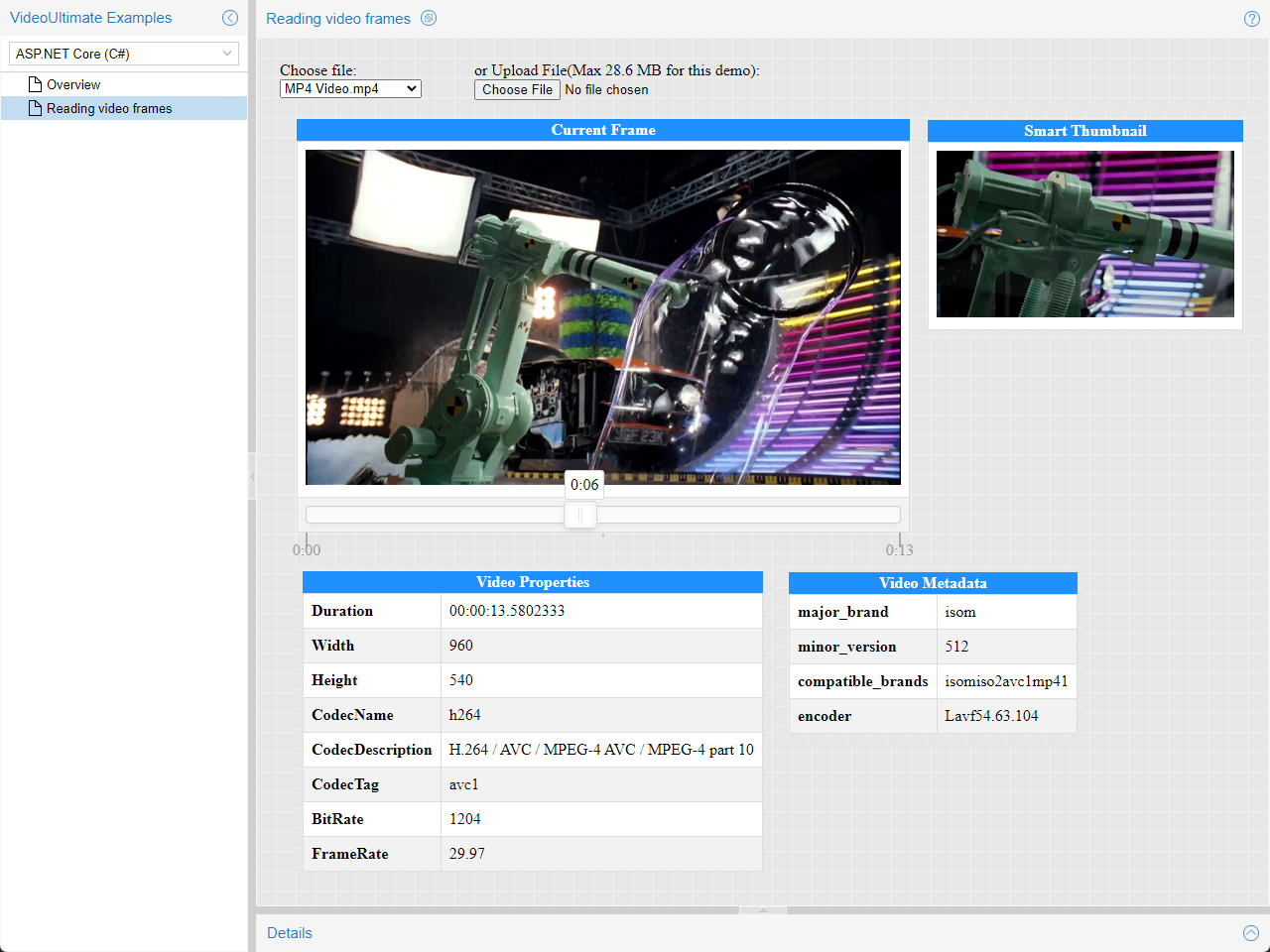Viewport: 1270px width, 952px height.
Task: Click the VideoUltimate Examples heading
Action: coord(90,18)
